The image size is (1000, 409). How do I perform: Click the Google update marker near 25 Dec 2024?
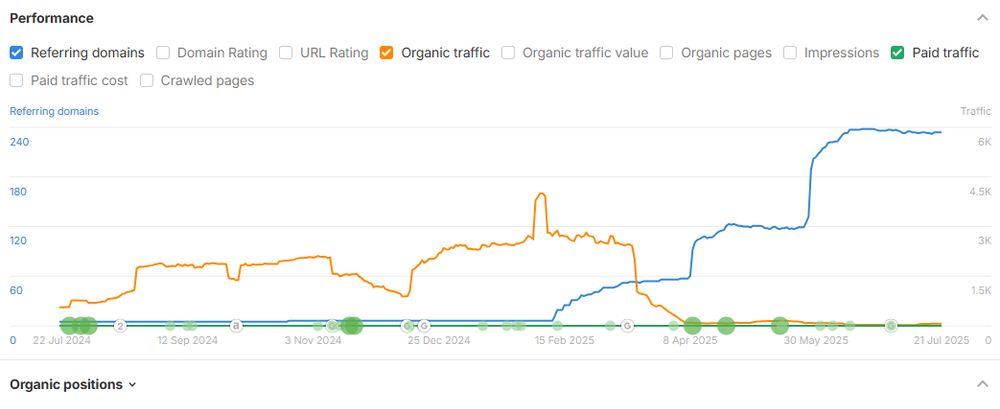click(423, 326)
